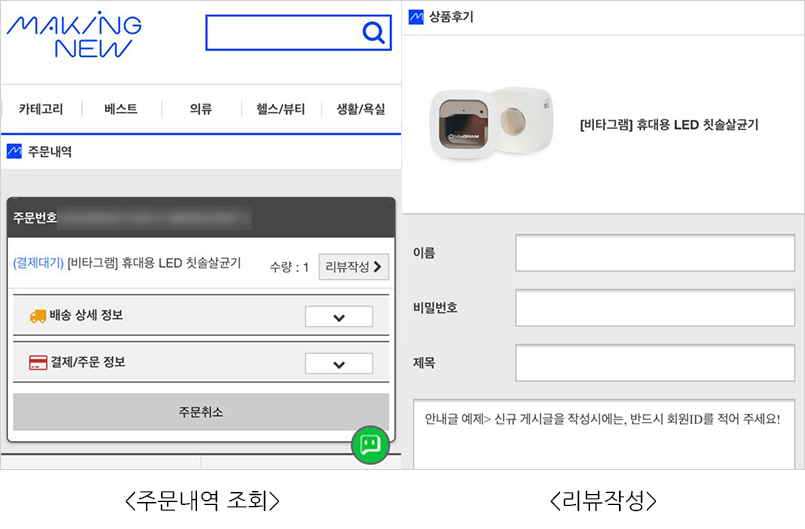
Task: Go to the 의류 tab
Action: [x=201, y=109]
